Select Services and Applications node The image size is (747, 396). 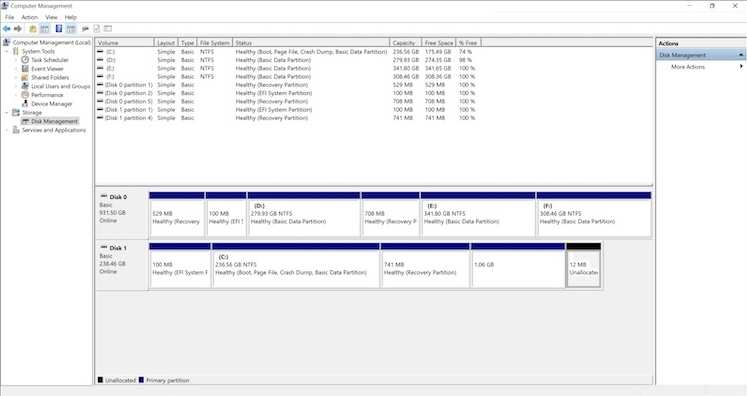point(54,130)
